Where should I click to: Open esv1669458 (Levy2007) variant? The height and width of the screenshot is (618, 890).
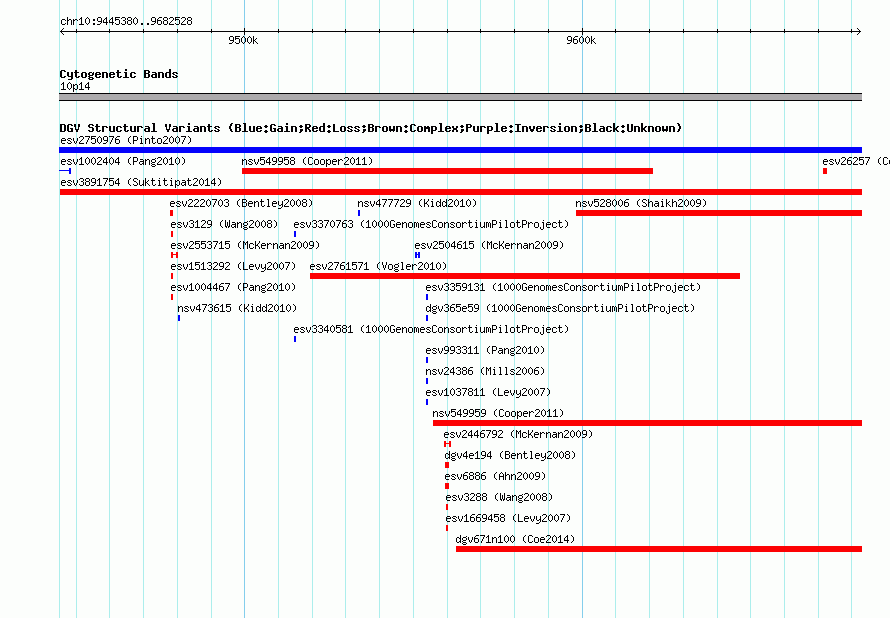coord(508,518)
